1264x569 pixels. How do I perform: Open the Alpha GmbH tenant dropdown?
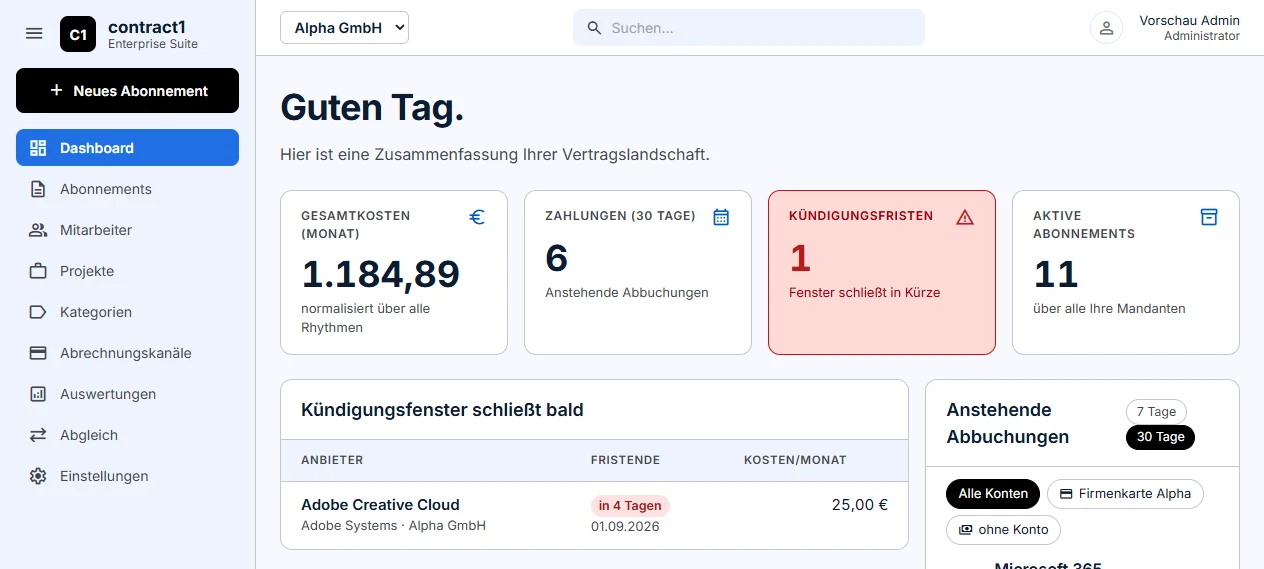click(345, 28)
